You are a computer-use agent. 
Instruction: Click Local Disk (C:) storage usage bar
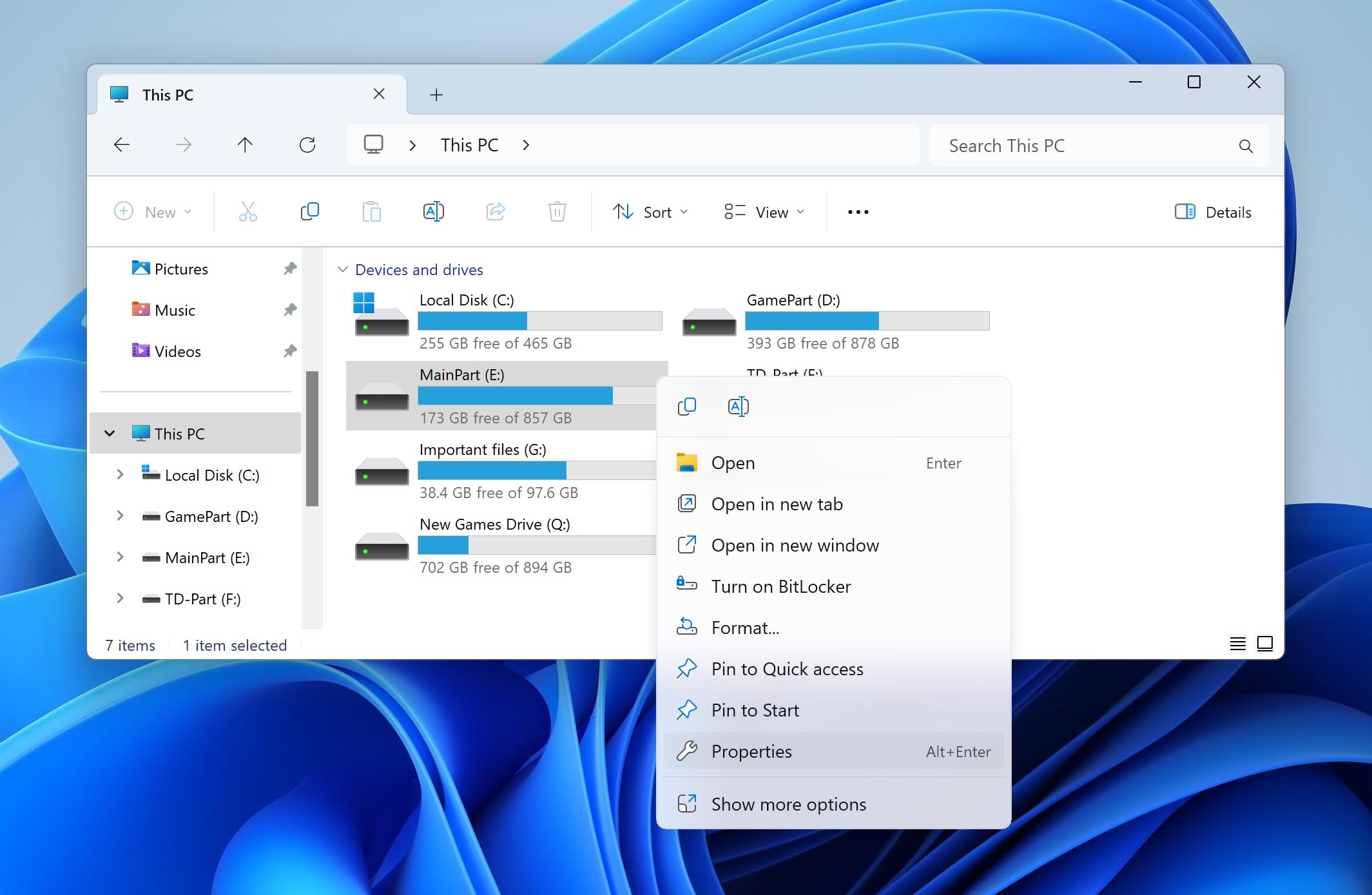[x=540, y=321]
